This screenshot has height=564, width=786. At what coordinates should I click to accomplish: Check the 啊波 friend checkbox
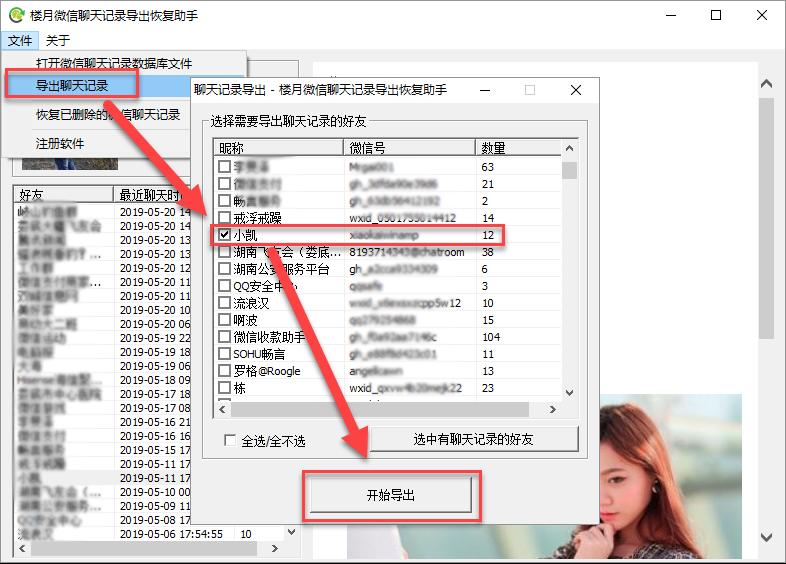click(x=225, y=320)
